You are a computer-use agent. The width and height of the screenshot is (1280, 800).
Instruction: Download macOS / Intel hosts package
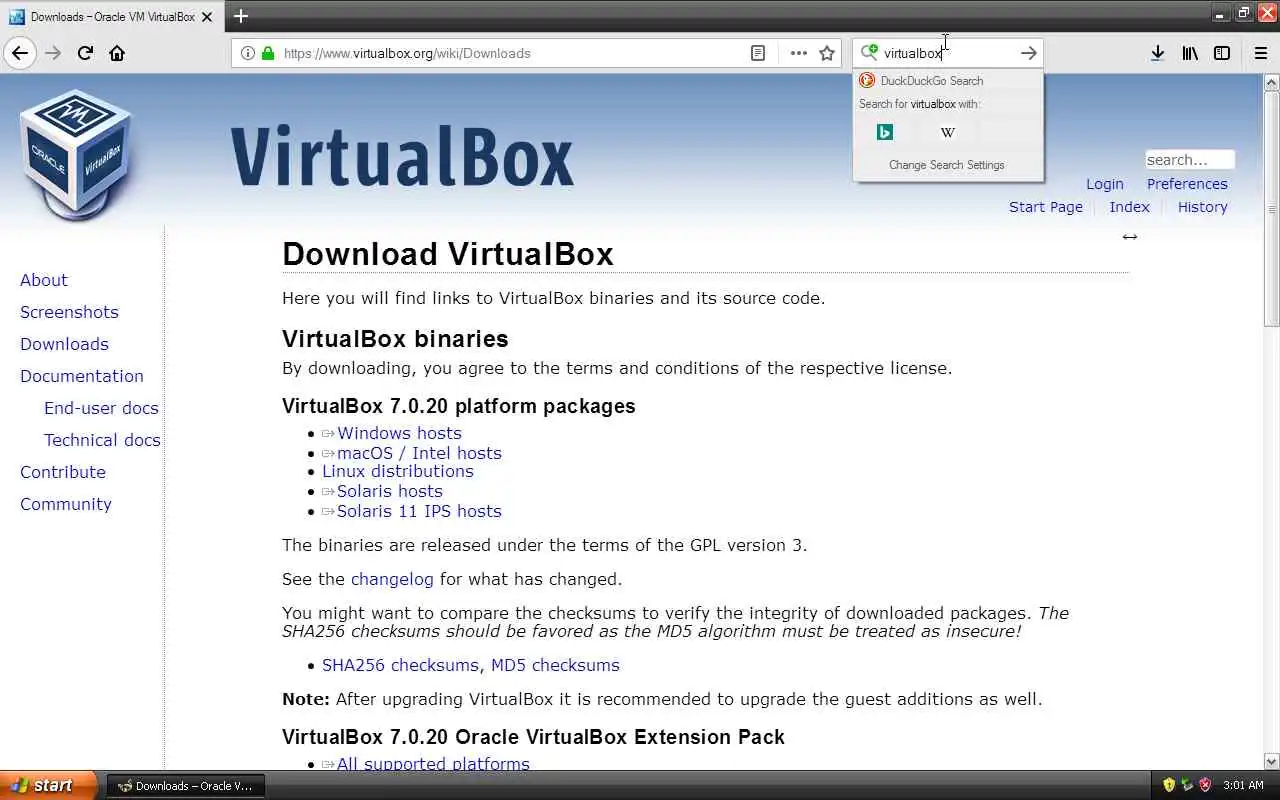(x=419, y=453)
